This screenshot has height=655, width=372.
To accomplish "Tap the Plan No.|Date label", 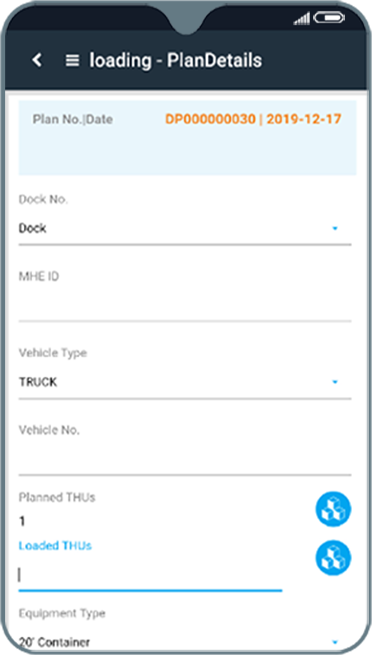I will [x=73, y=119].
